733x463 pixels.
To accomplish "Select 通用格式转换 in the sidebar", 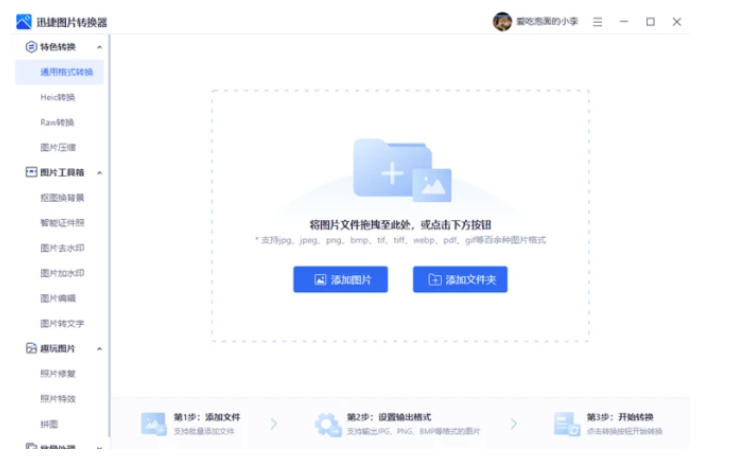I will 66,72.
